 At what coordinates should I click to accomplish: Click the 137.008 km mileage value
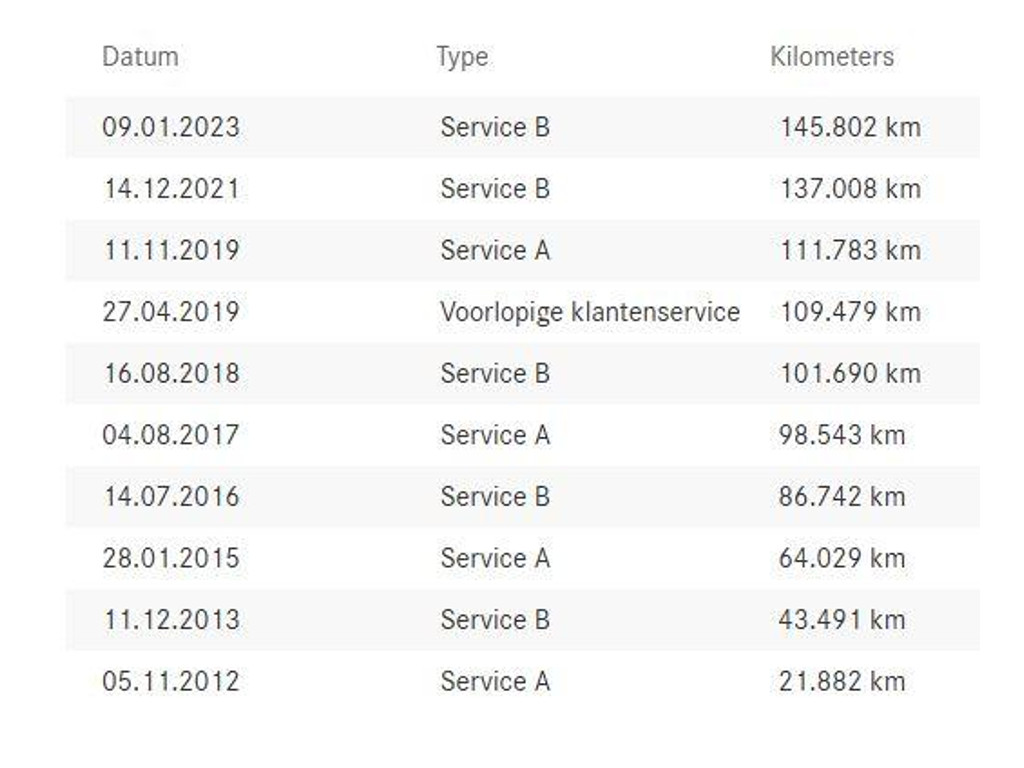[x=850, y=189]
